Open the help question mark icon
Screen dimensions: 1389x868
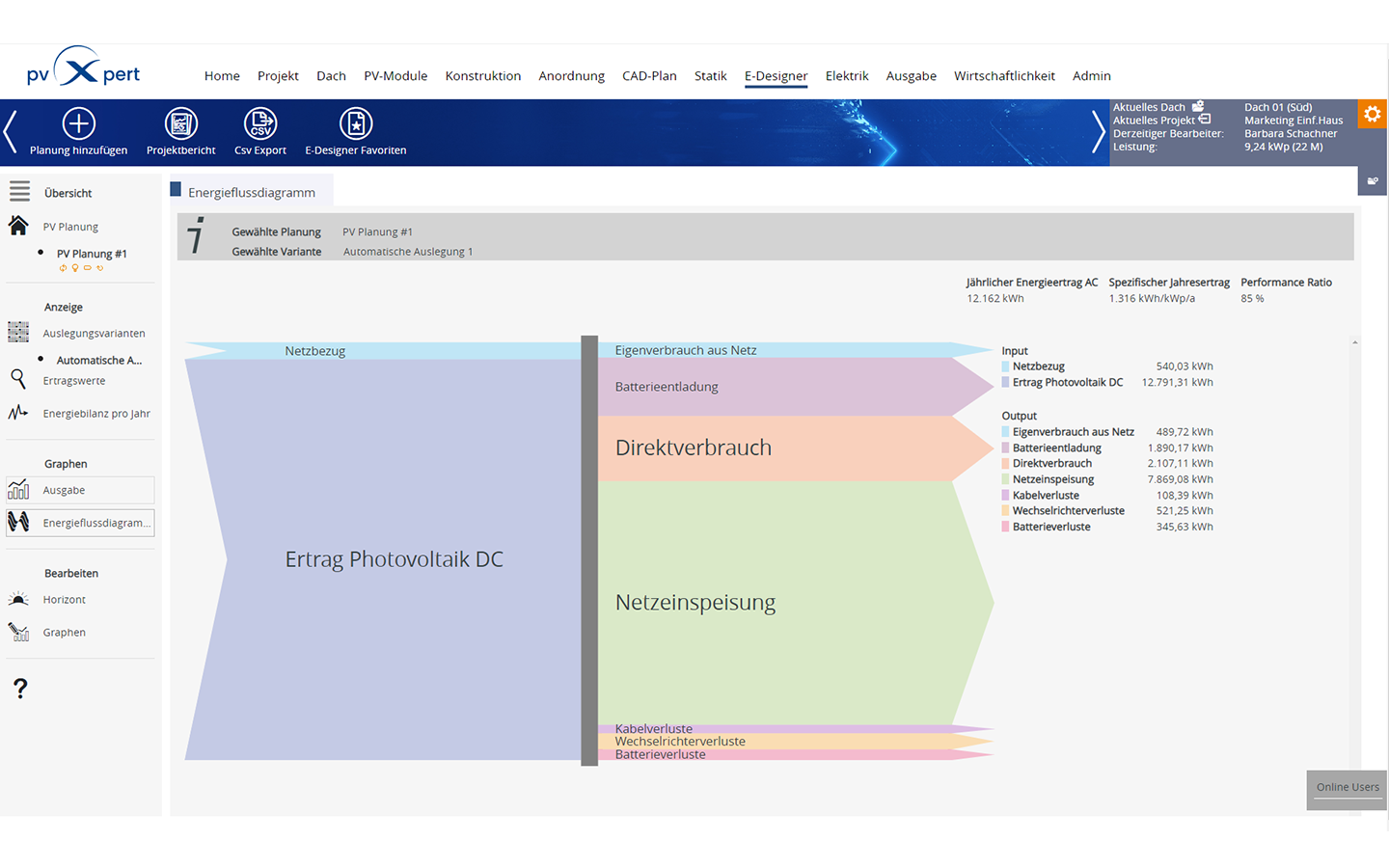point(20,689)
